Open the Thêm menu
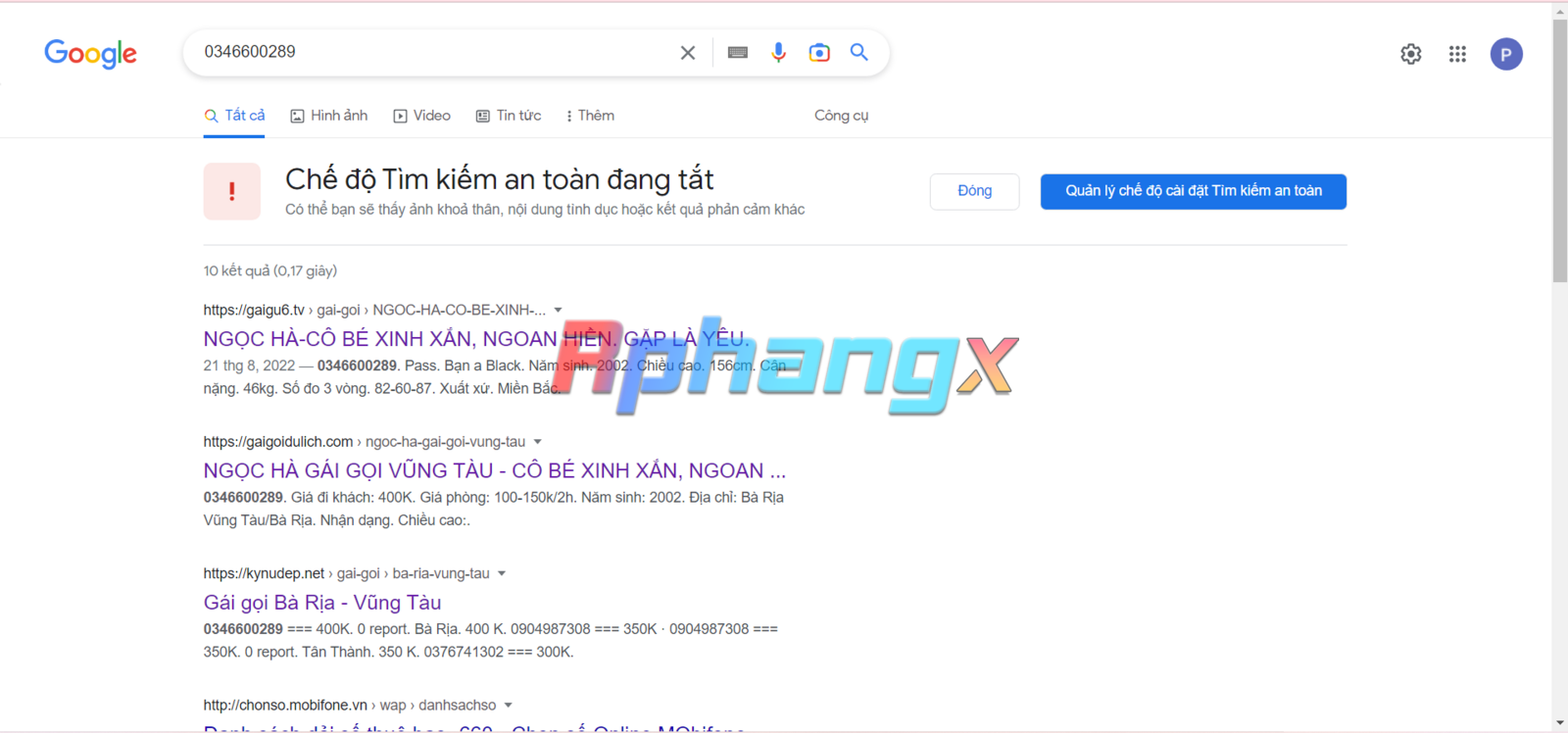 pos(590,116)
